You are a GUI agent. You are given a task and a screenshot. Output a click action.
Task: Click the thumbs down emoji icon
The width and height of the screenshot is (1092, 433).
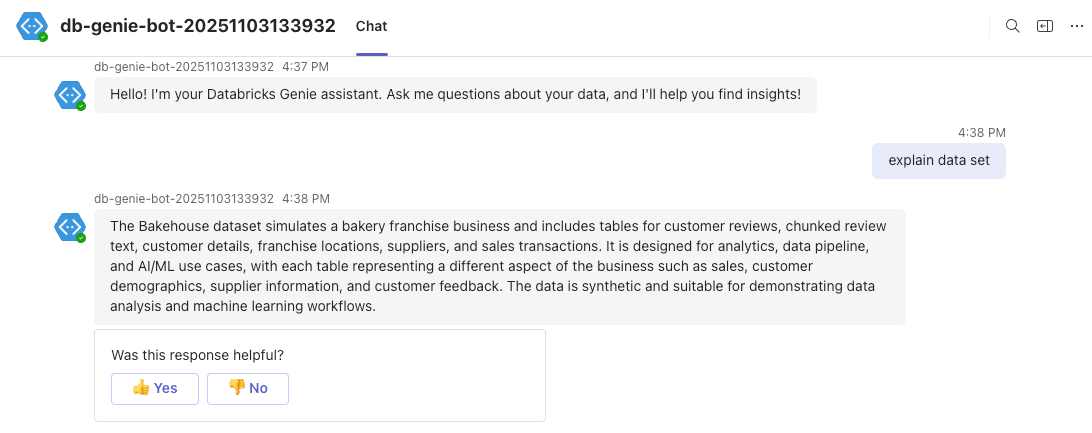tap(237, 388)
